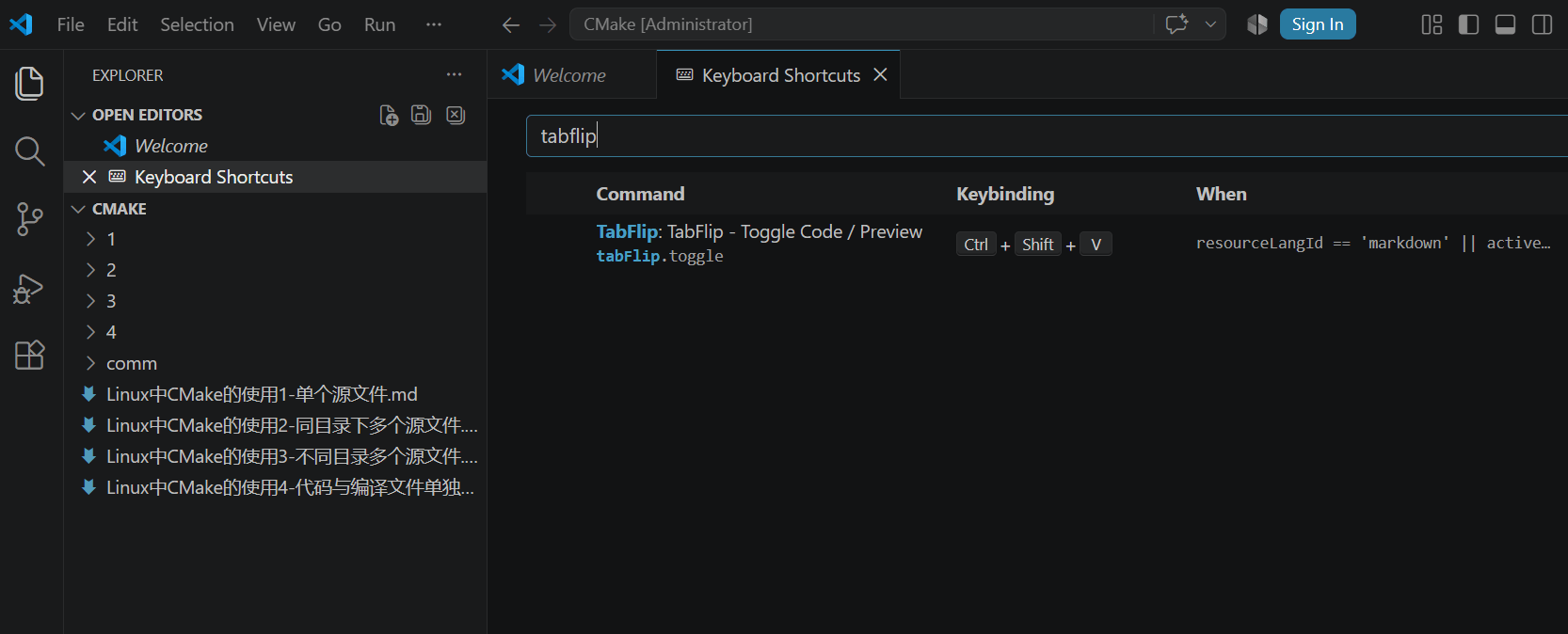Open Linux中CMake的使用2 markdown file
1568x634 pixels.
pos(275,425)
